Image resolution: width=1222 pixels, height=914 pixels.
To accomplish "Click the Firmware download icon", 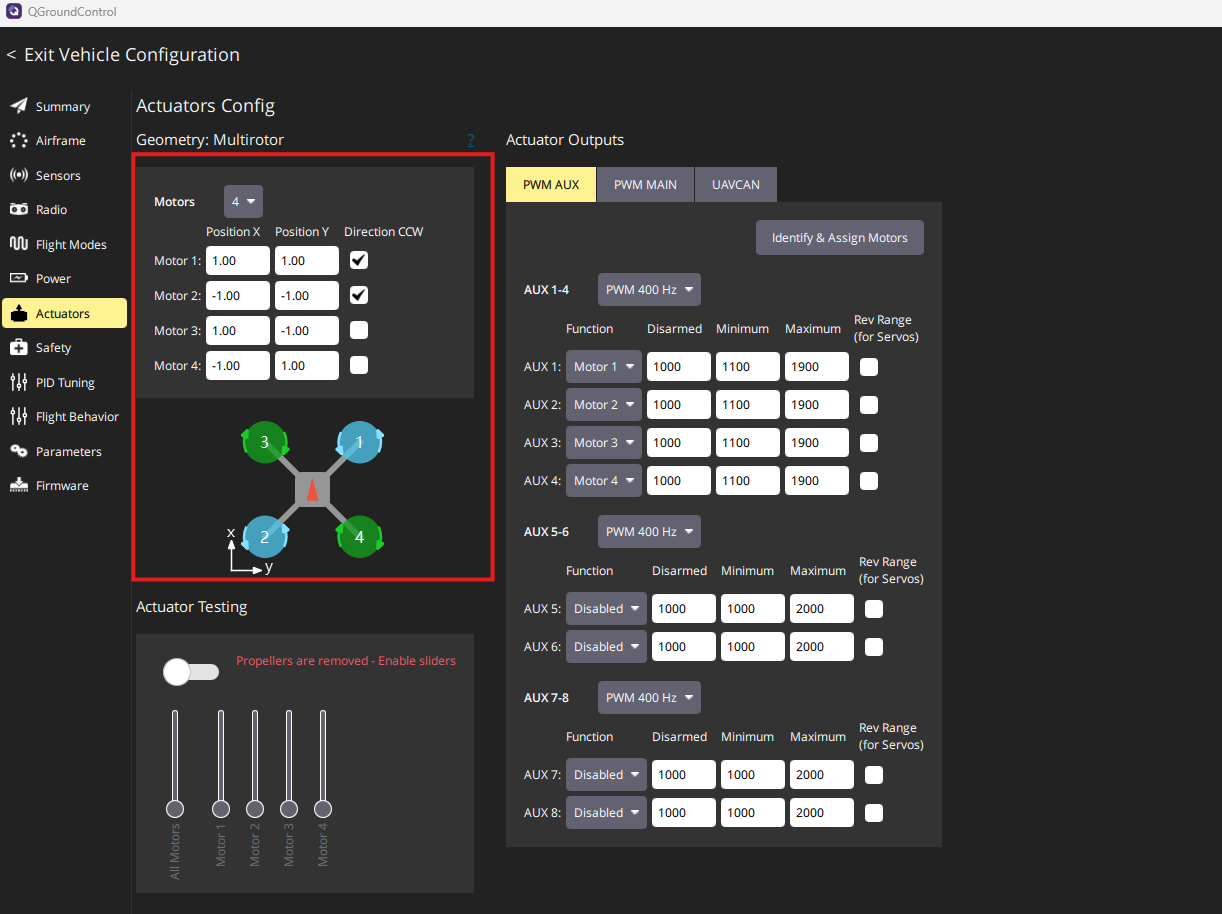I will [19, 485].
